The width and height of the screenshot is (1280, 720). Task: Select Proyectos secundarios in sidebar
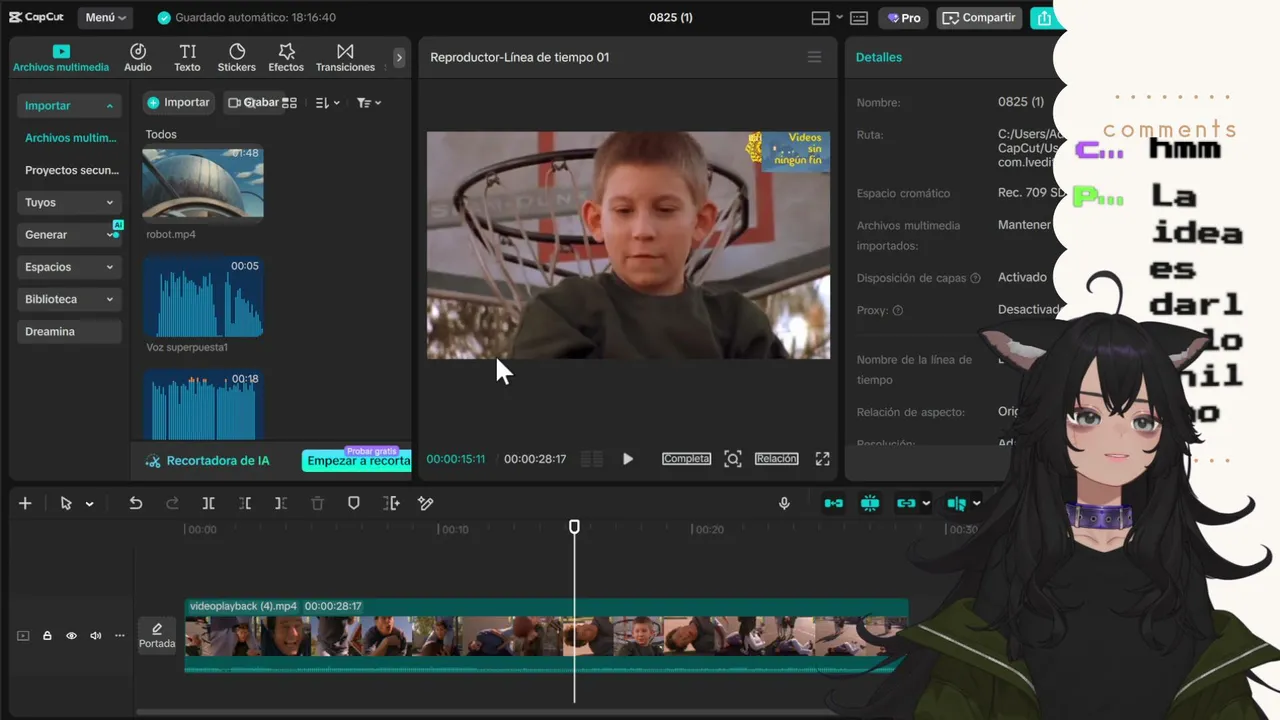point(71,170)
